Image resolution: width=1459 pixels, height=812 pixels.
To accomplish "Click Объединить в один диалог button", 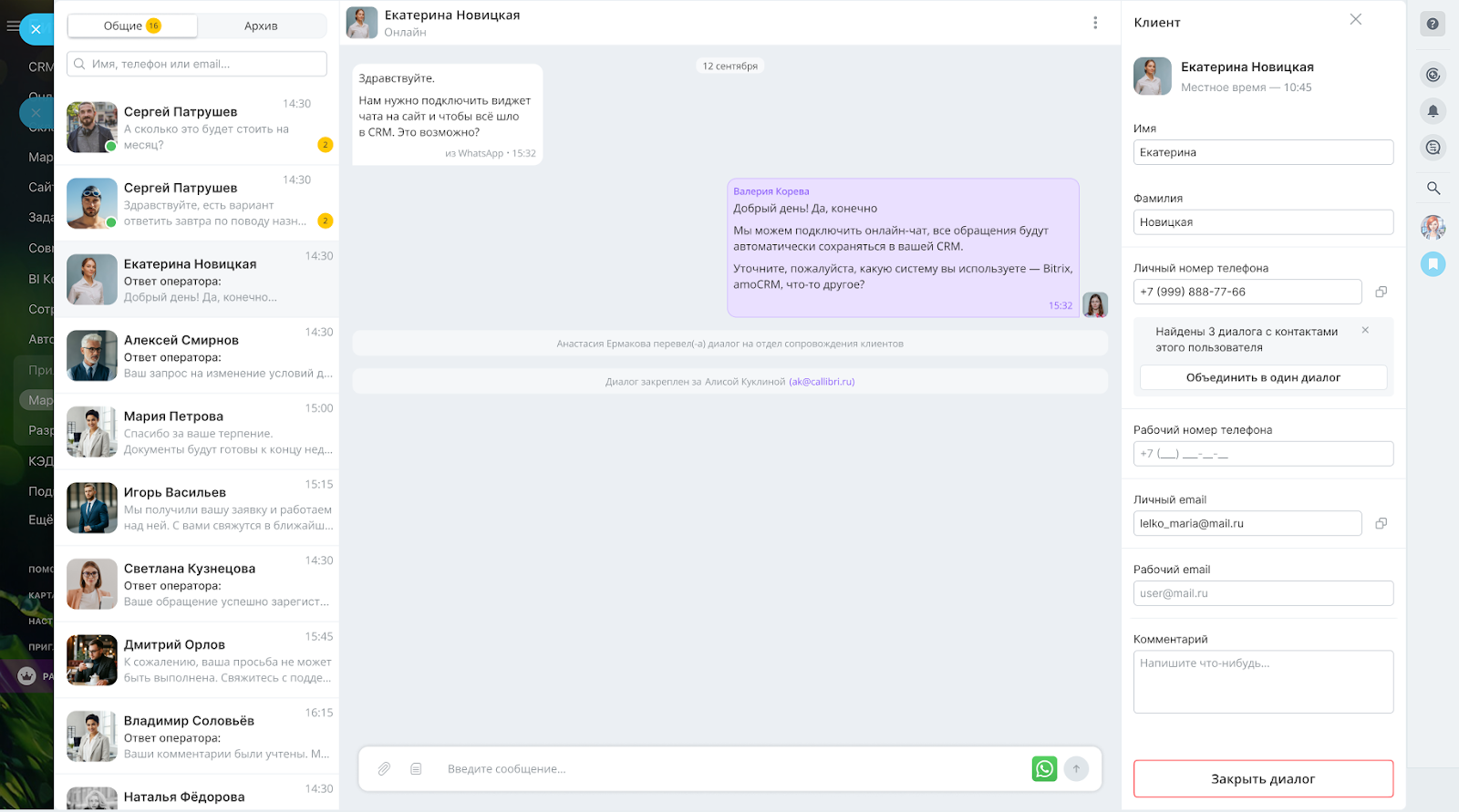I will tap(1263, 377).
